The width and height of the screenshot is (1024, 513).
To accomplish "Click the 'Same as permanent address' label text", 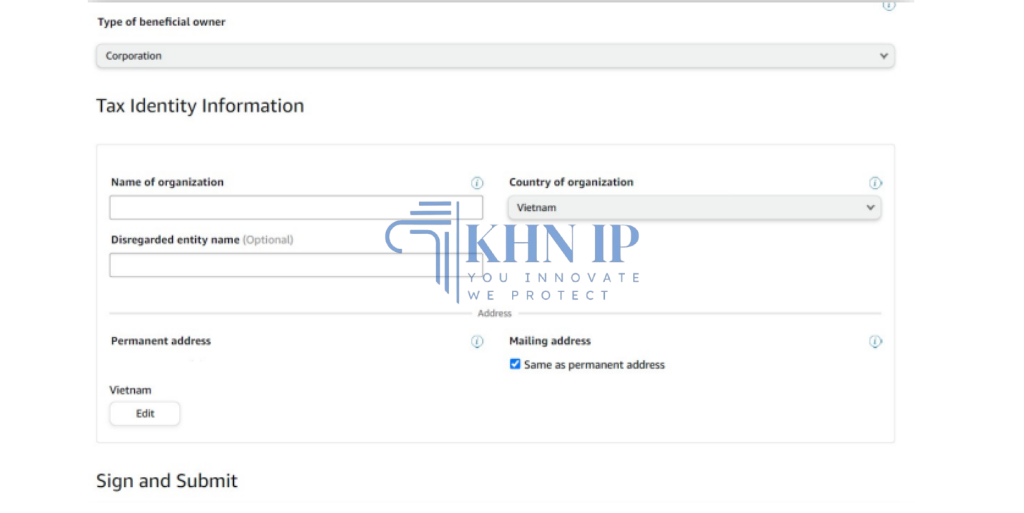I will click(594, 365).
